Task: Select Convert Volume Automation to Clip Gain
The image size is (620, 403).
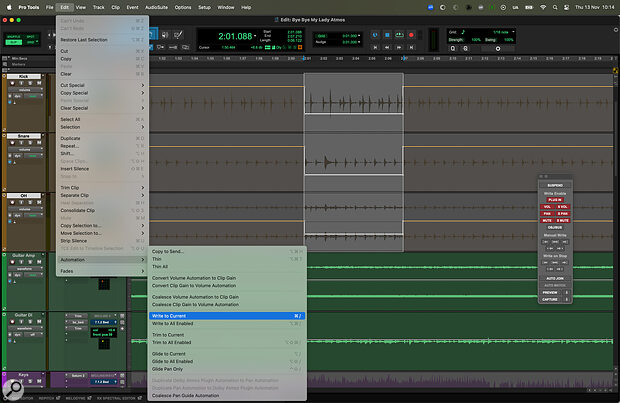Action: (x=227, y=278)
